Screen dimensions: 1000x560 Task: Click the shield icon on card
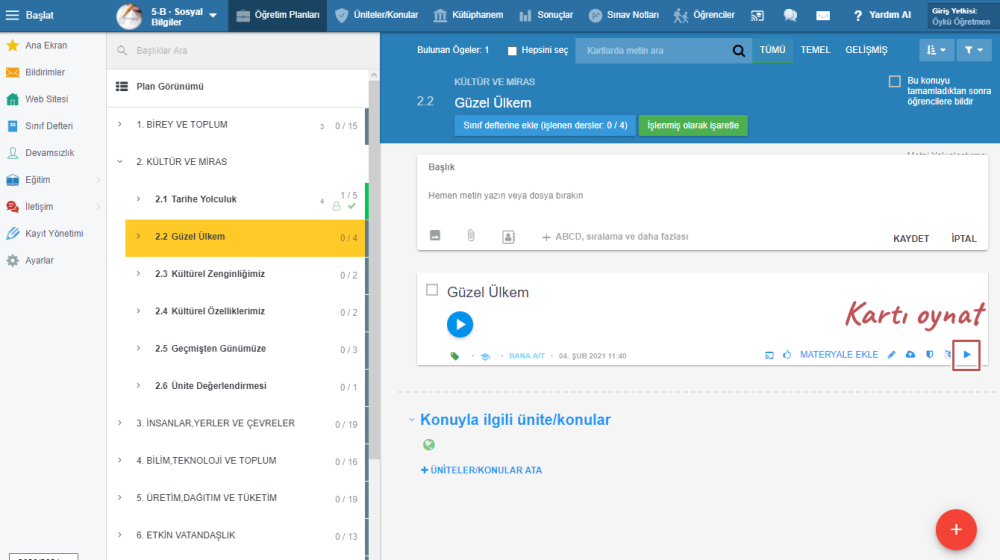pyautogui.click(x=929, y=355)
